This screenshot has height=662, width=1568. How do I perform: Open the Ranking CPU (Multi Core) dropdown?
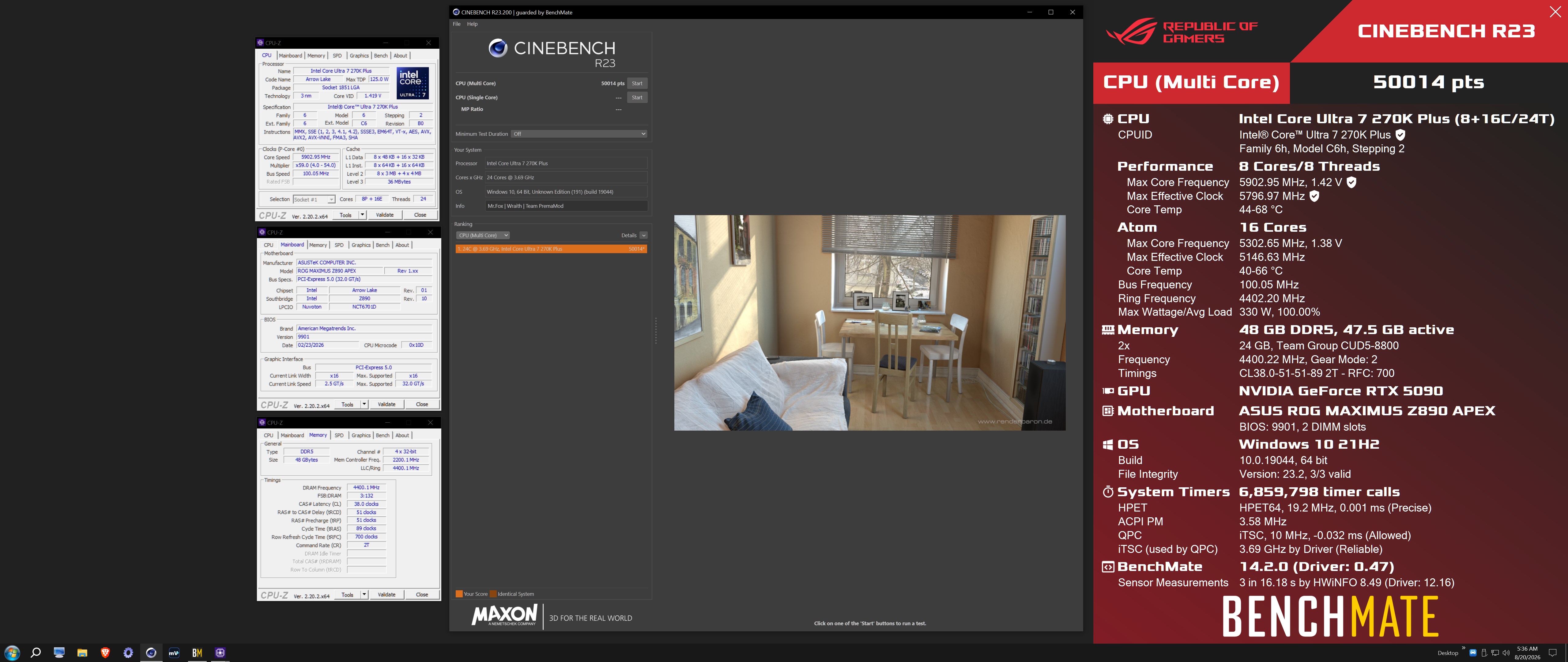coord(483,236)
